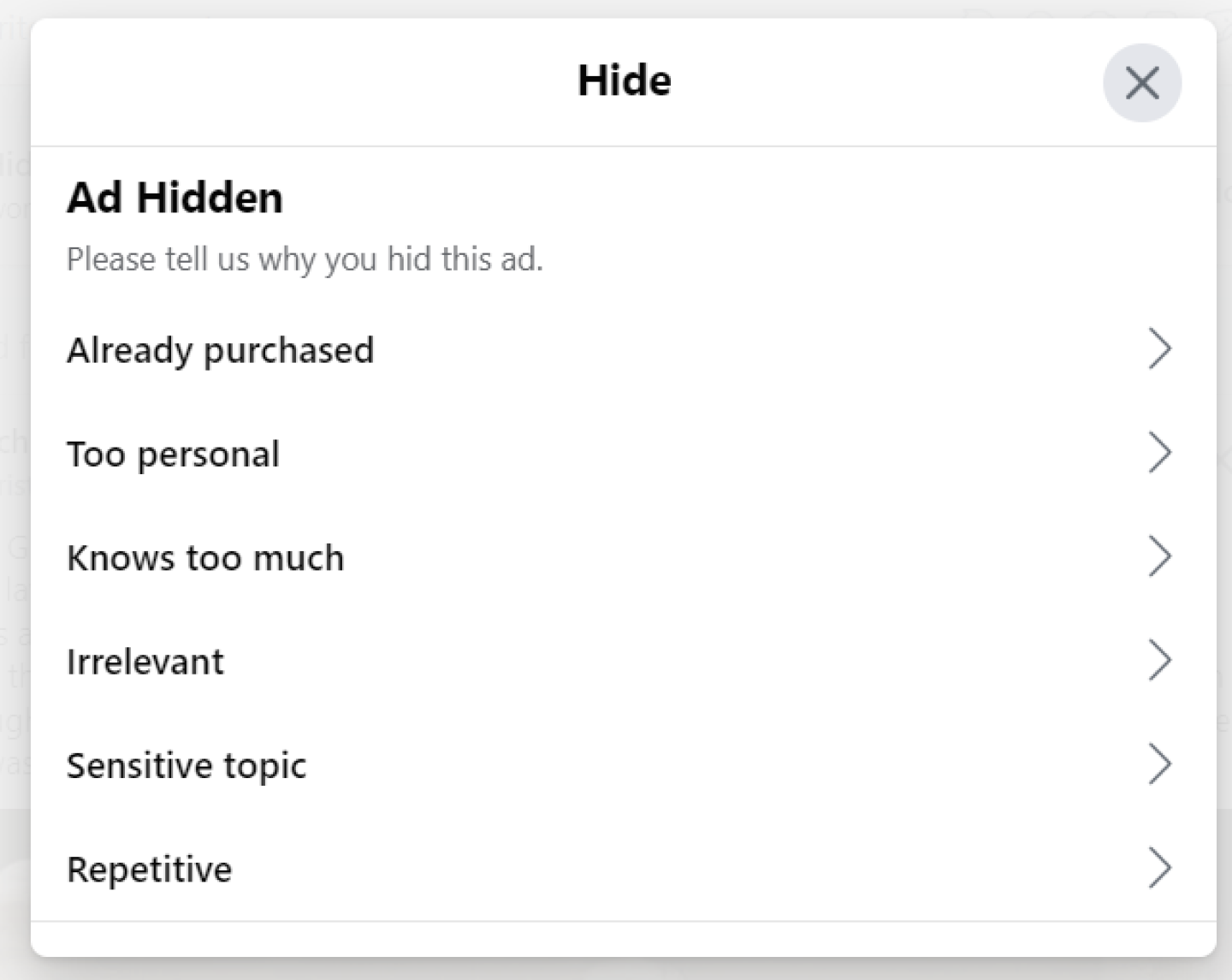The width and height of the screenshot is (1232, 980).
Task: Select the Already purchased reason
Action: click(221, 350)
